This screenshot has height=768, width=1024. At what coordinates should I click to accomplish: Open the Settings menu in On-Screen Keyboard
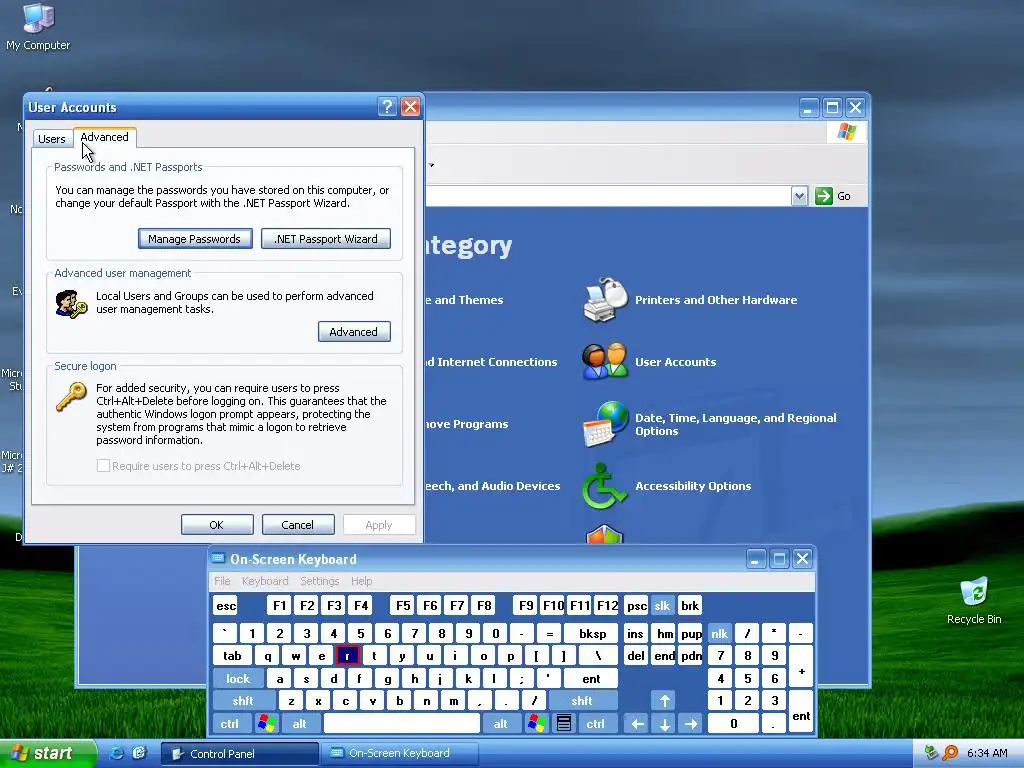click(x=319, y=581)
